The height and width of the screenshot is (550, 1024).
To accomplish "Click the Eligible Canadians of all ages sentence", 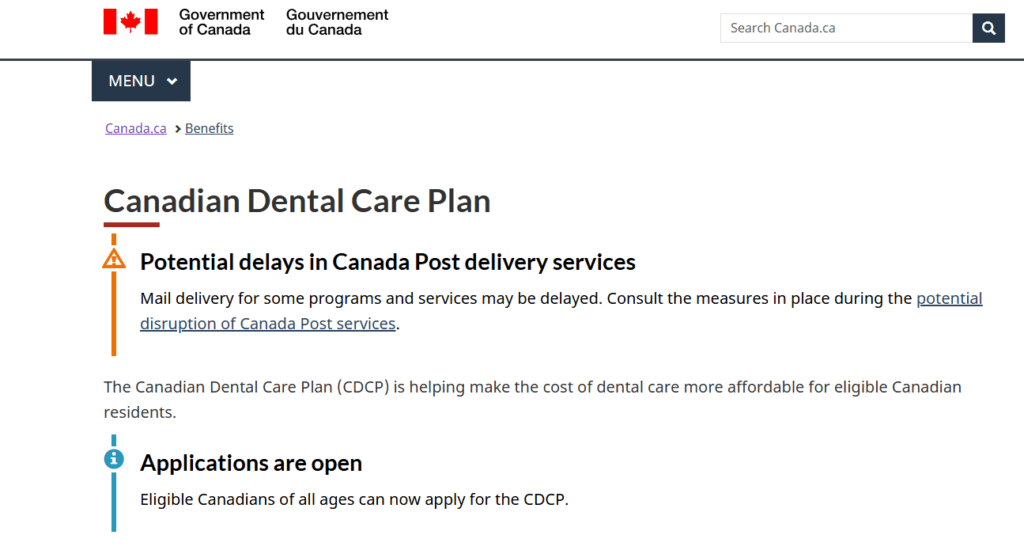I will click(x=354, y=500).
